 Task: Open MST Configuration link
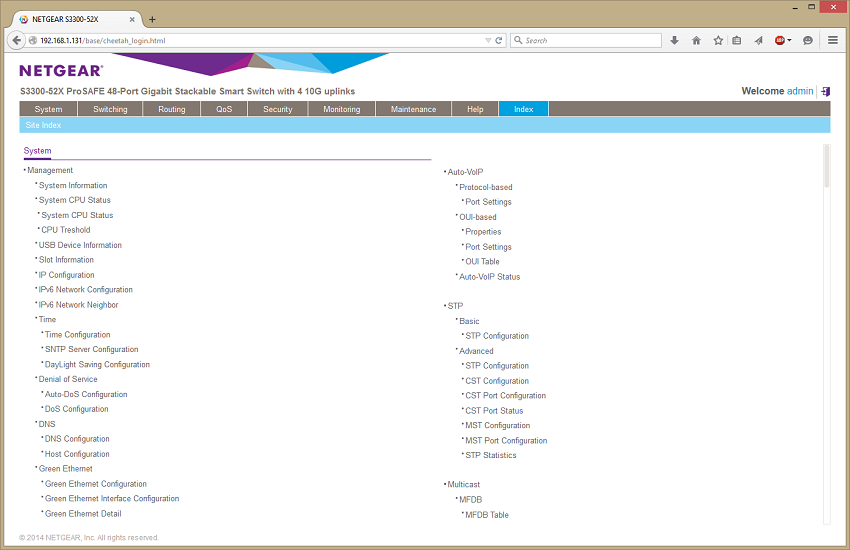click(x=498, y=425)
